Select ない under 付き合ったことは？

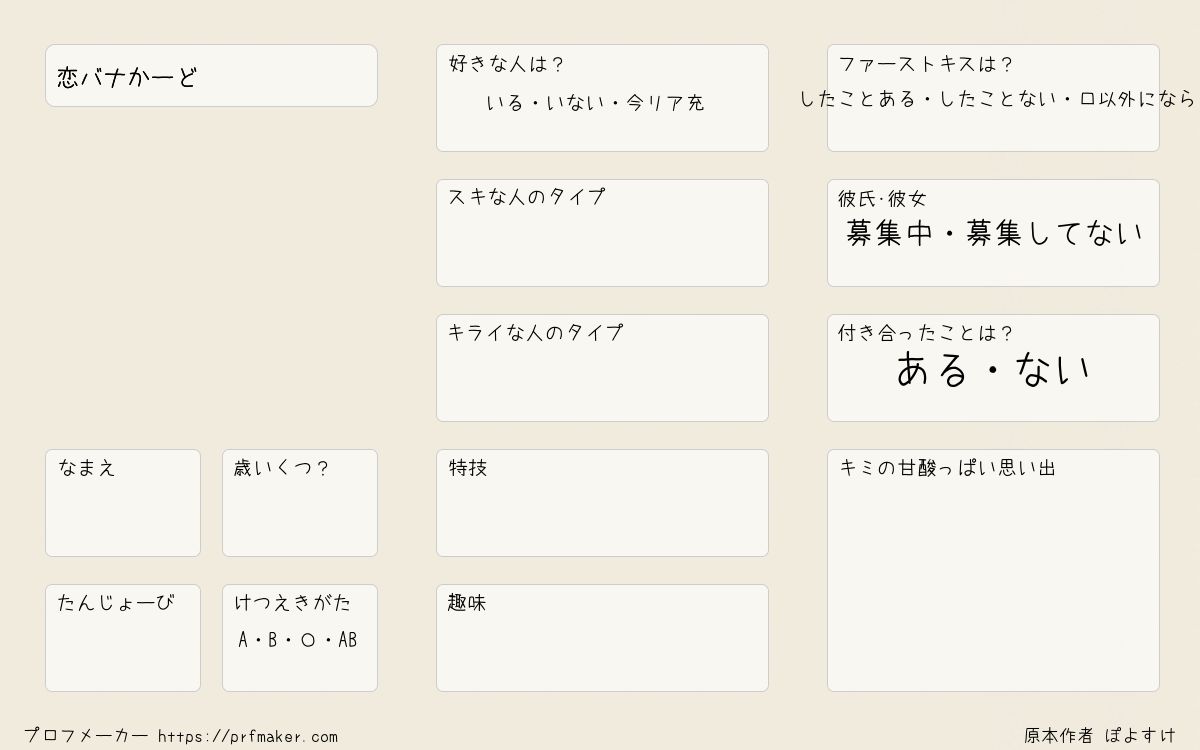(x=1053, y=370)
